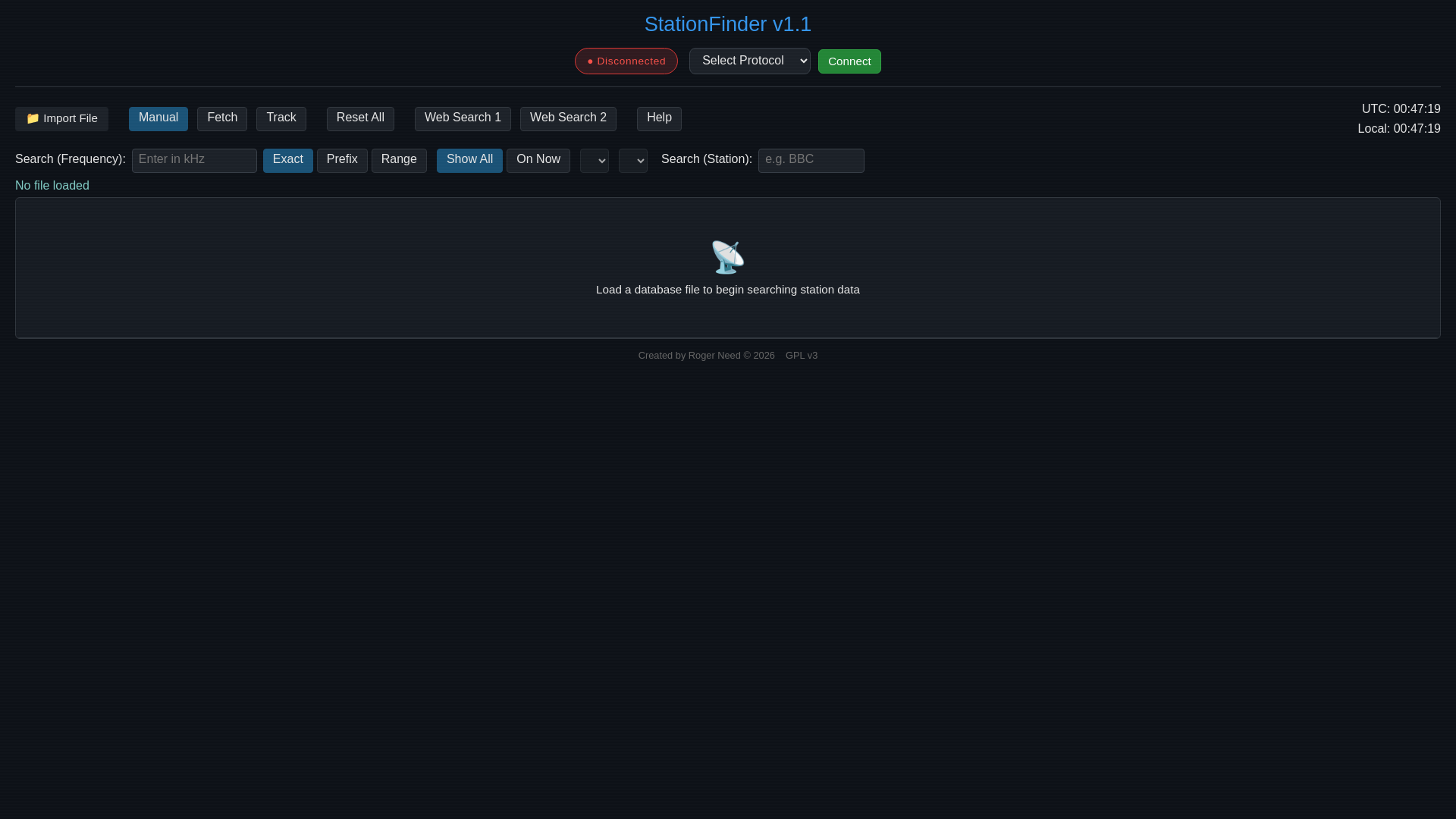Screen dimensions: 1456x819
Task: Click the StationFinder v1.1 title
Action: (x=728, y=24)
